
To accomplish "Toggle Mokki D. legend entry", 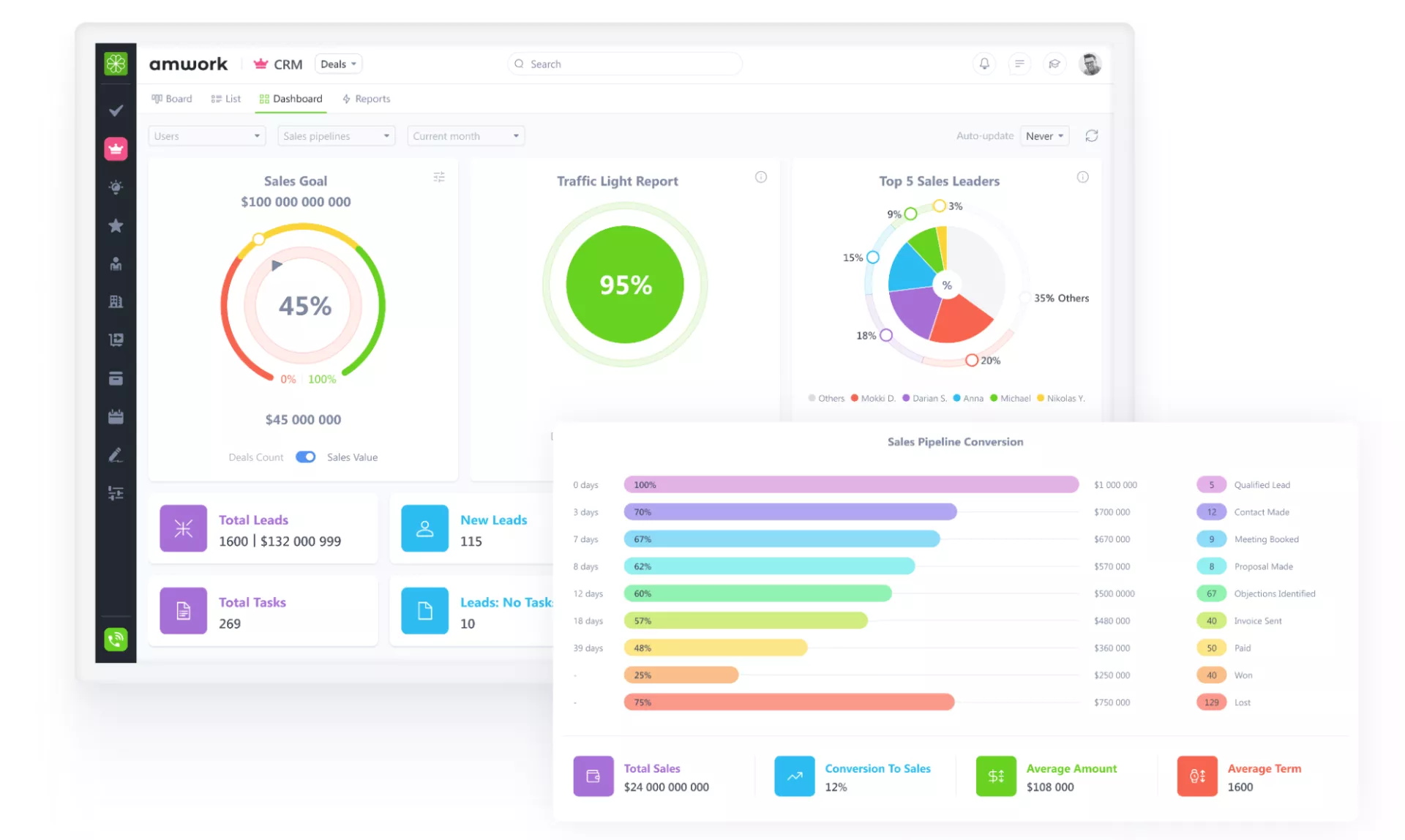I will point(873,398).
